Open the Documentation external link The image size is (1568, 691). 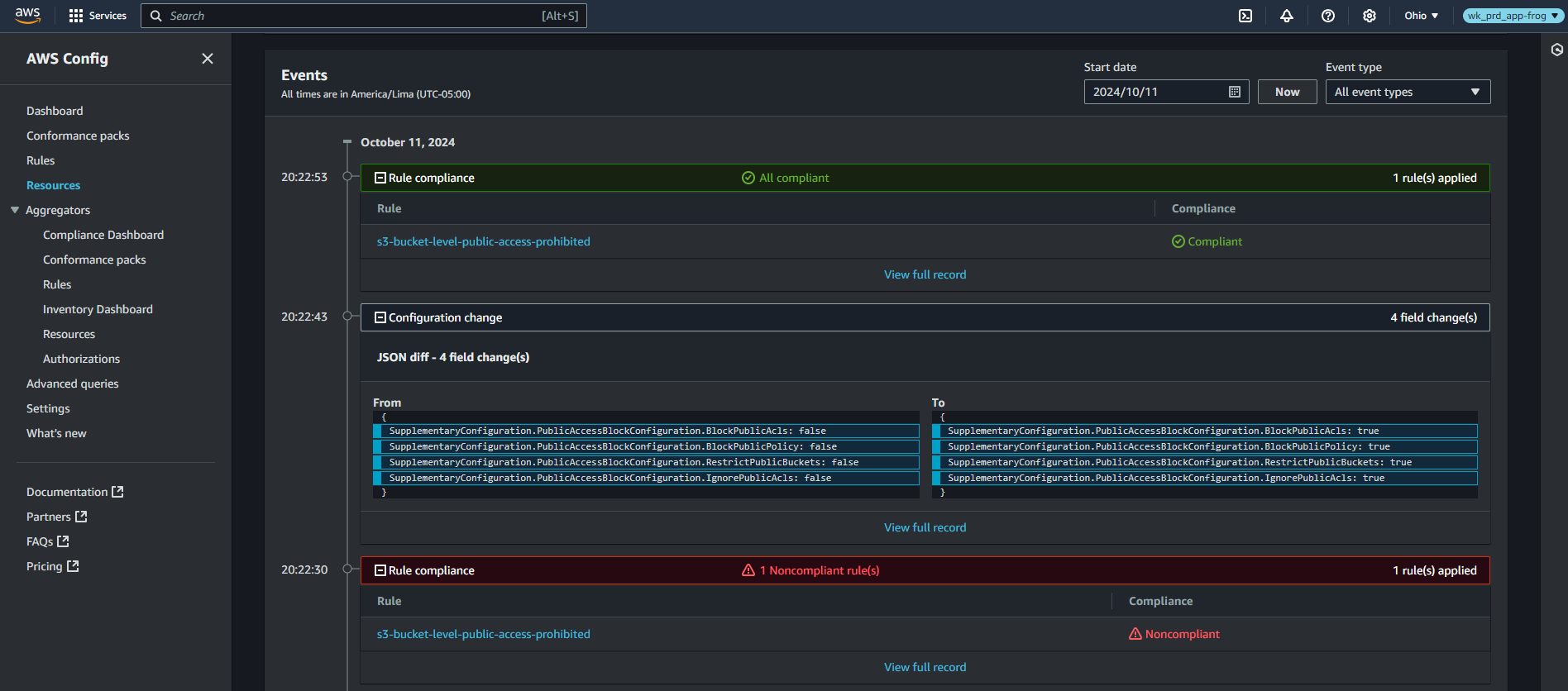point(74,492)
